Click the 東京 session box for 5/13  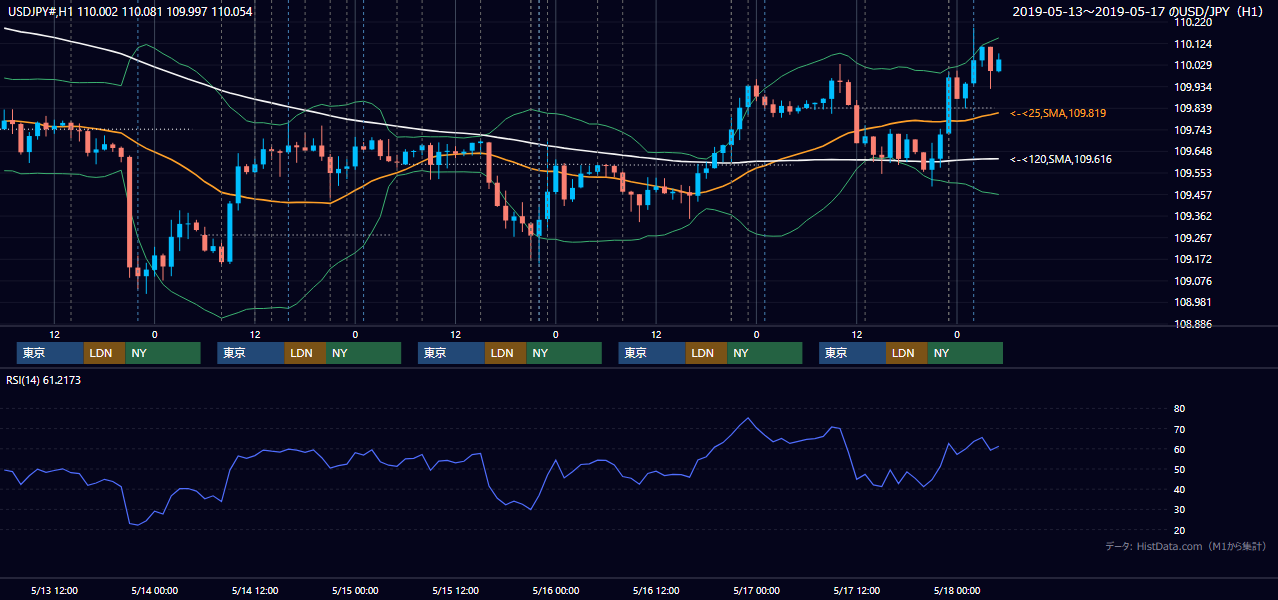pos(50,353)
